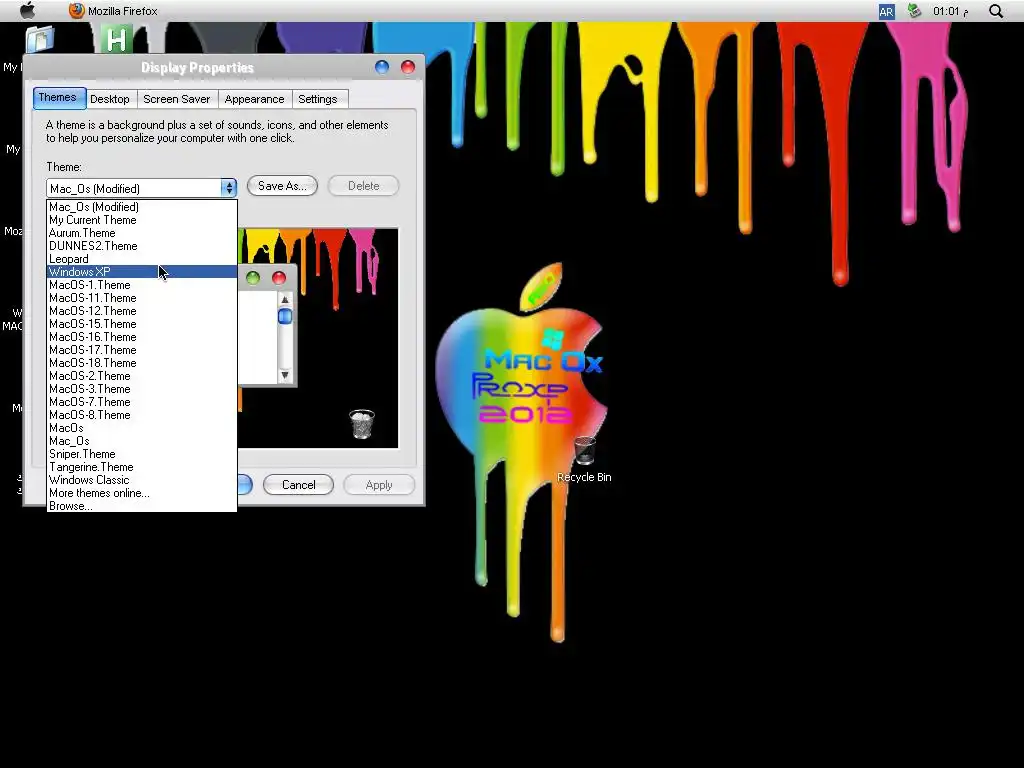Select the Recycle Bin desktop icon
1024x768 pixels.
tap(584, 459)
